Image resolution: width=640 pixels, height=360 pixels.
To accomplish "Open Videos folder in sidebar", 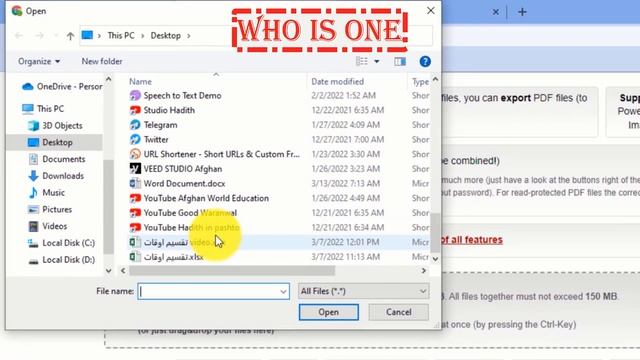I will tap(47, 226).
